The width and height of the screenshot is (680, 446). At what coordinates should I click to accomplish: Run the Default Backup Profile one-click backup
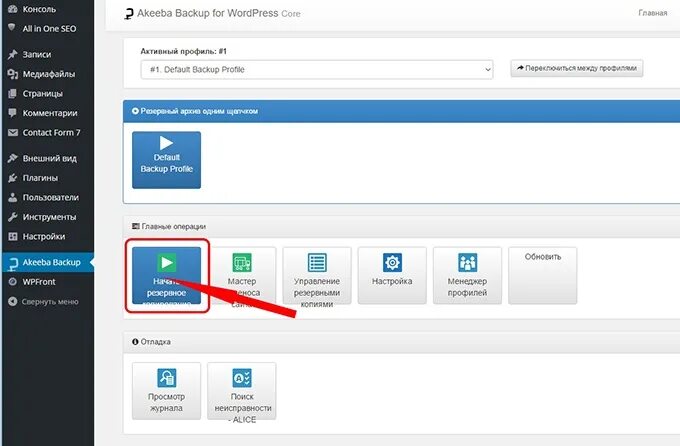pos(167,160)
